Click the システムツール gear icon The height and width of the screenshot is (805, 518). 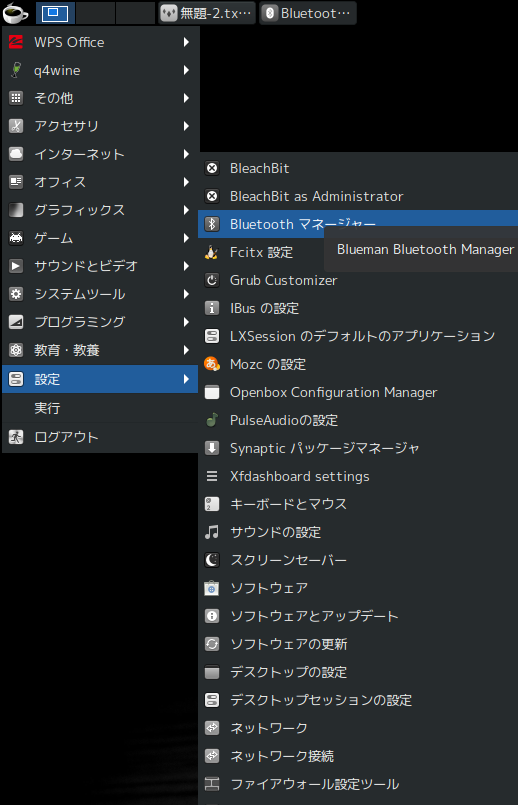16,294
